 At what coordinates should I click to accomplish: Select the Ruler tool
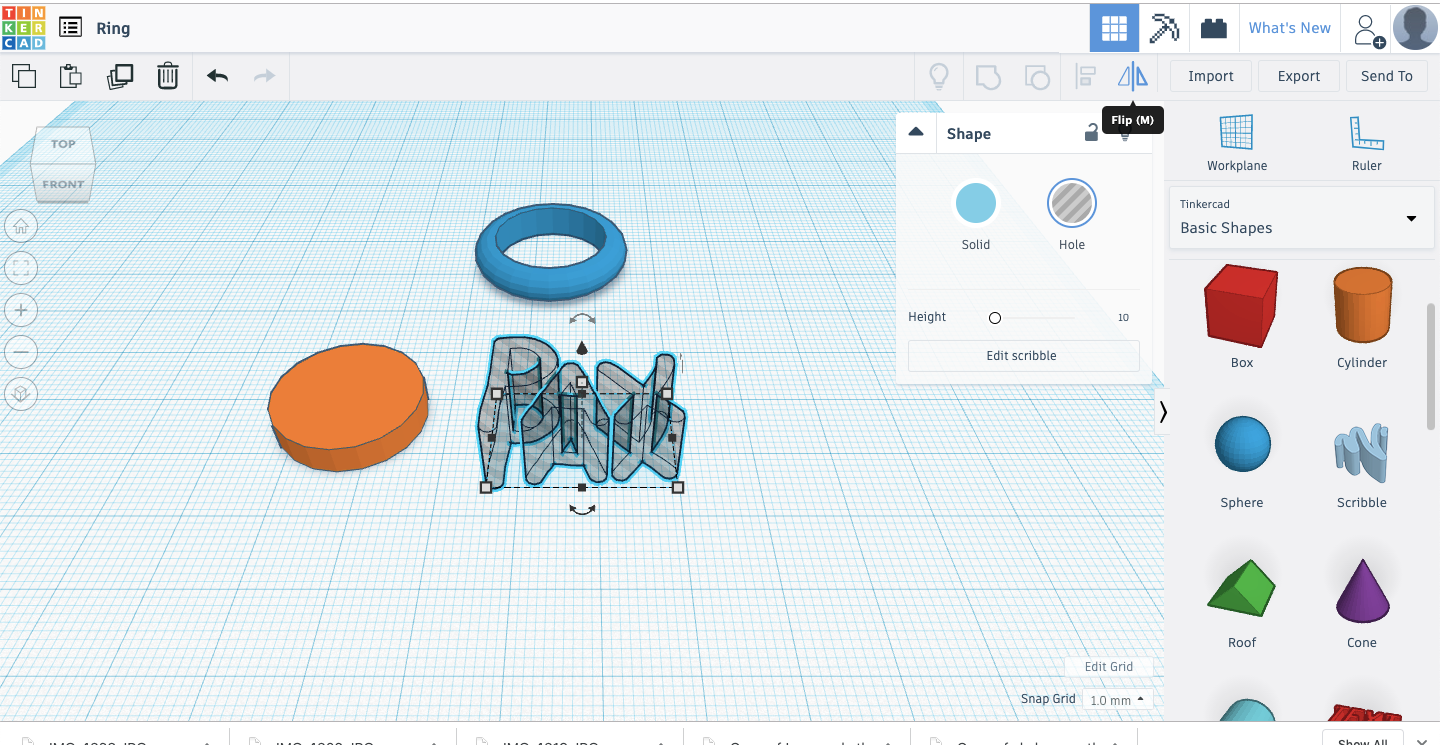(1367, 143)
